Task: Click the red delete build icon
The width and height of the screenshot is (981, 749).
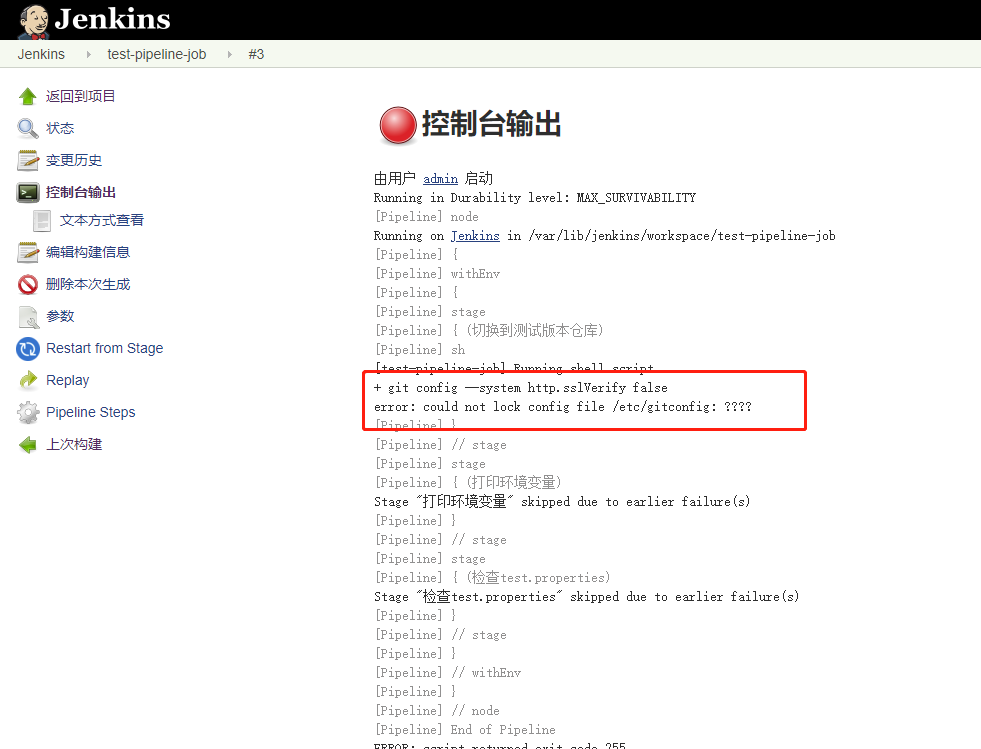Action: click(x=28, y=284)
